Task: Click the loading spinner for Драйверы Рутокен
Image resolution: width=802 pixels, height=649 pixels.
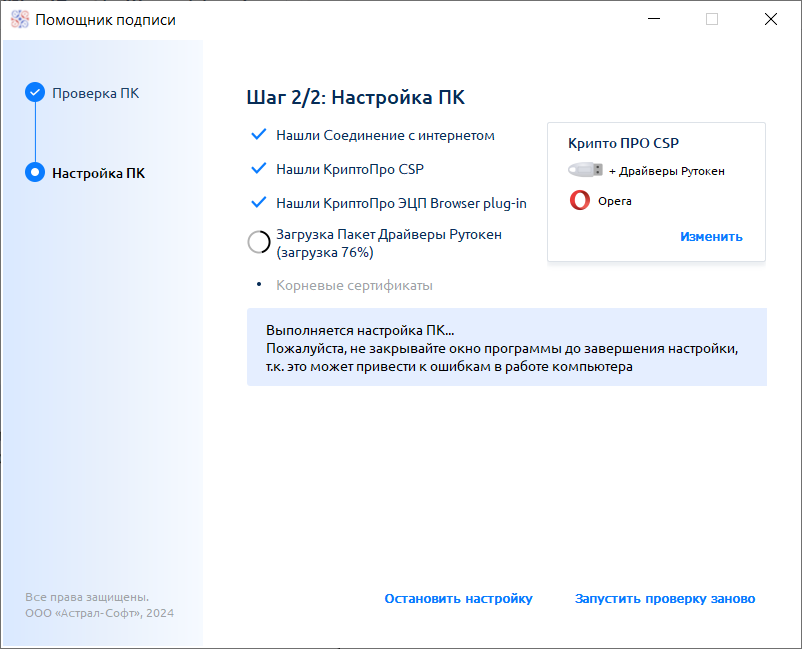Action: coord(259,242)
